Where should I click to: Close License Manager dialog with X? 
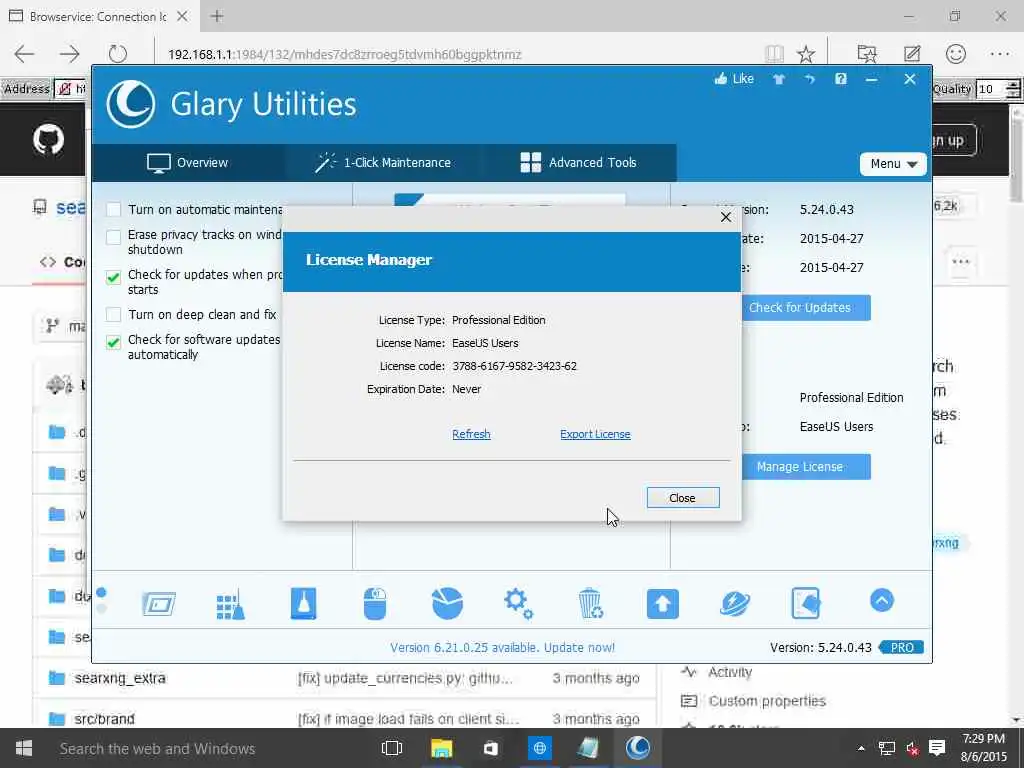coord(726,217)
